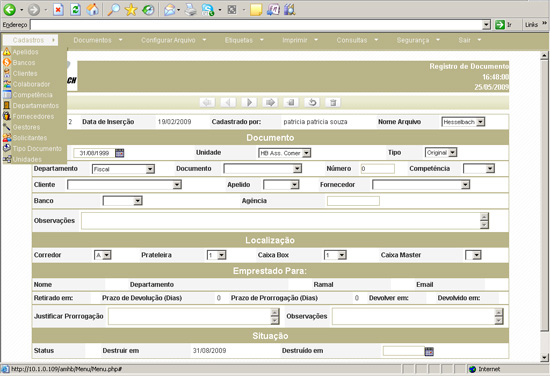This screenshot has height=376, width=550.
Task: Click the yellow note toolbar icon
Action: point(256,9)
